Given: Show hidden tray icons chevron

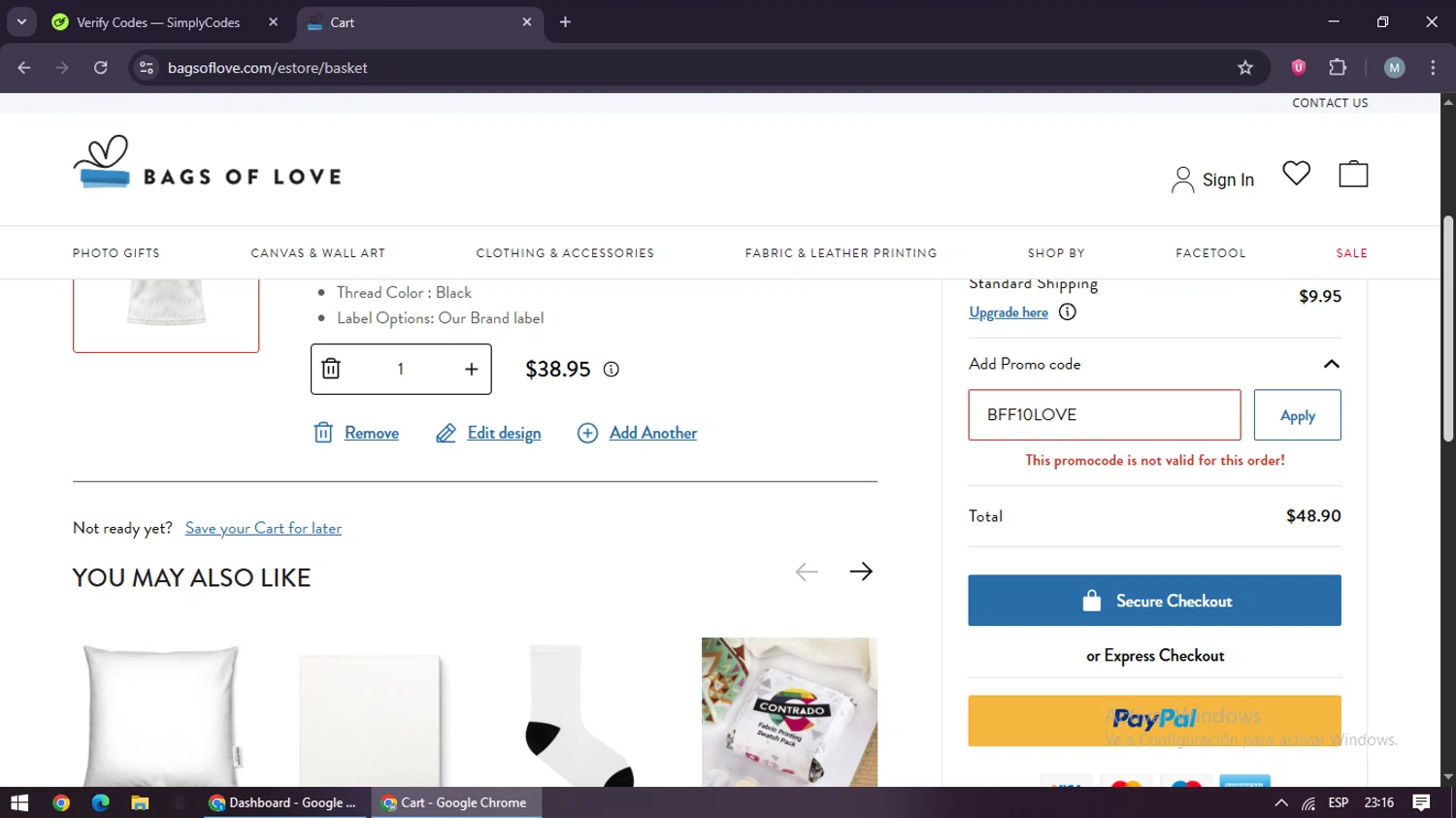Looking at the screenshot, I should (x=1281, y=802).
